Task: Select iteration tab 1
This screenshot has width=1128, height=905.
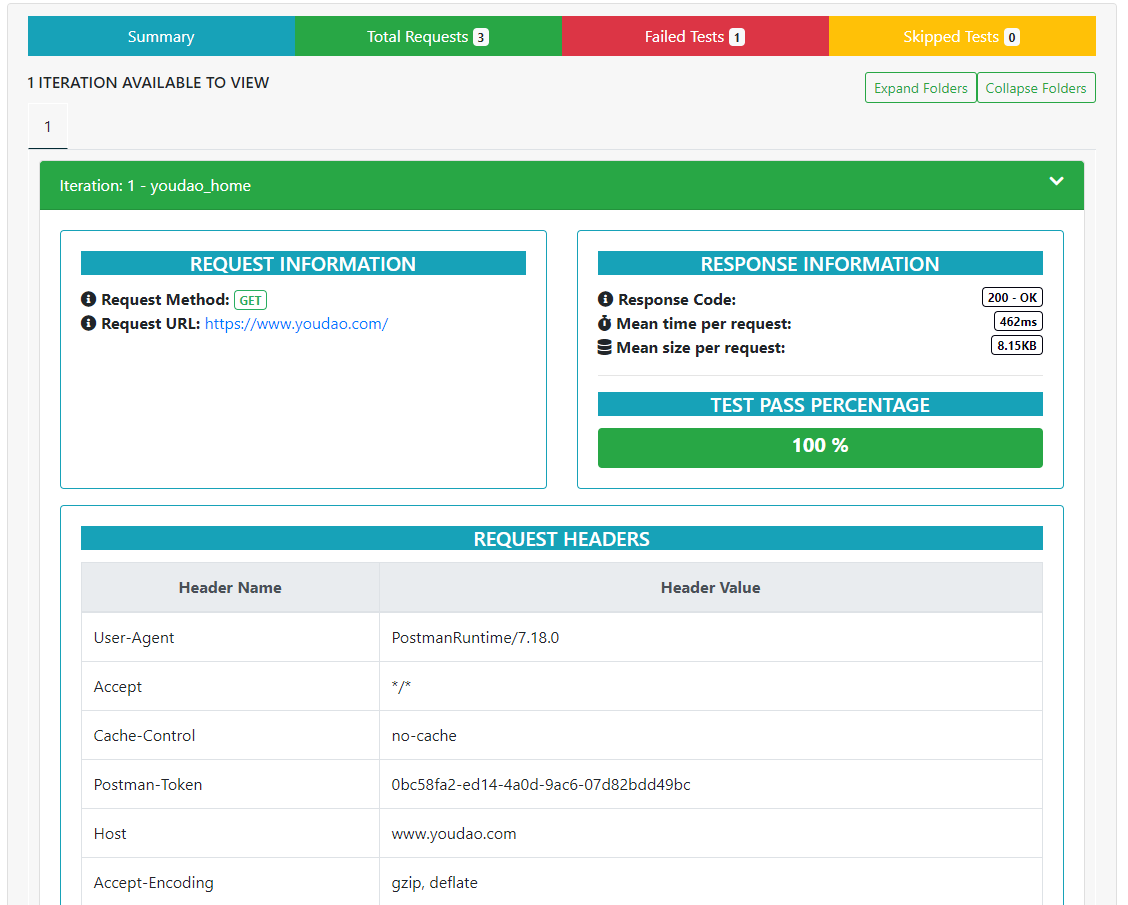Action: point(47,127)
